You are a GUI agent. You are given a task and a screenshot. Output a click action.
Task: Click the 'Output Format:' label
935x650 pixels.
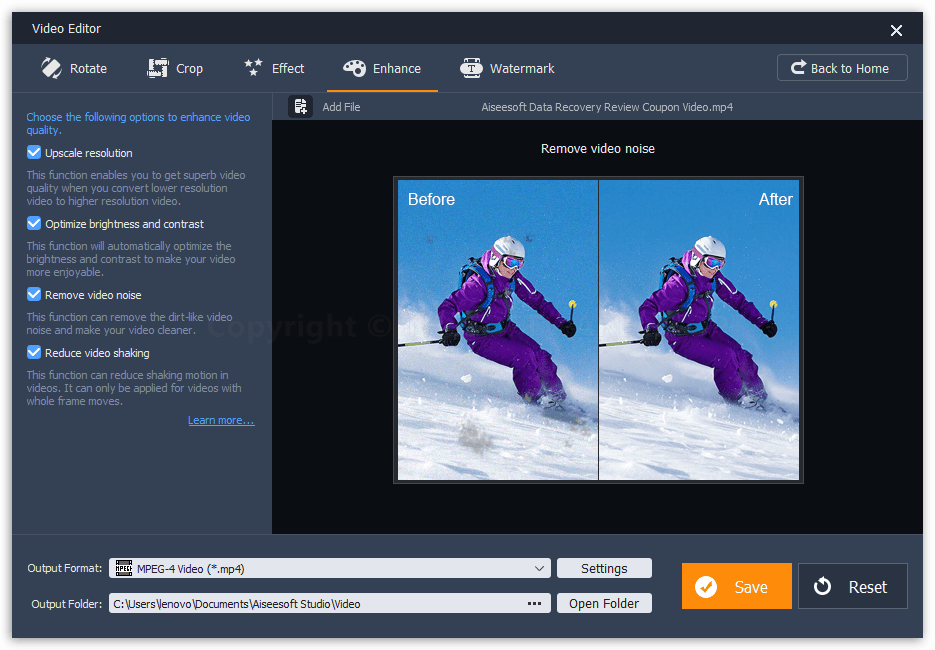(64, 568)
